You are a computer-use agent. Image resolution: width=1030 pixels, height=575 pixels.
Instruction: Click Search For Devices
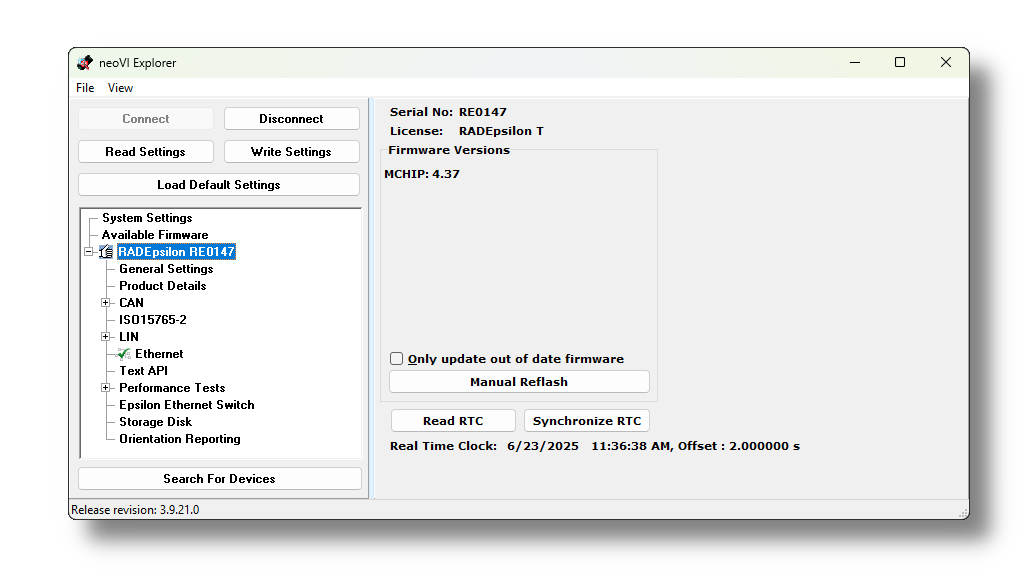tap(219, 479)
